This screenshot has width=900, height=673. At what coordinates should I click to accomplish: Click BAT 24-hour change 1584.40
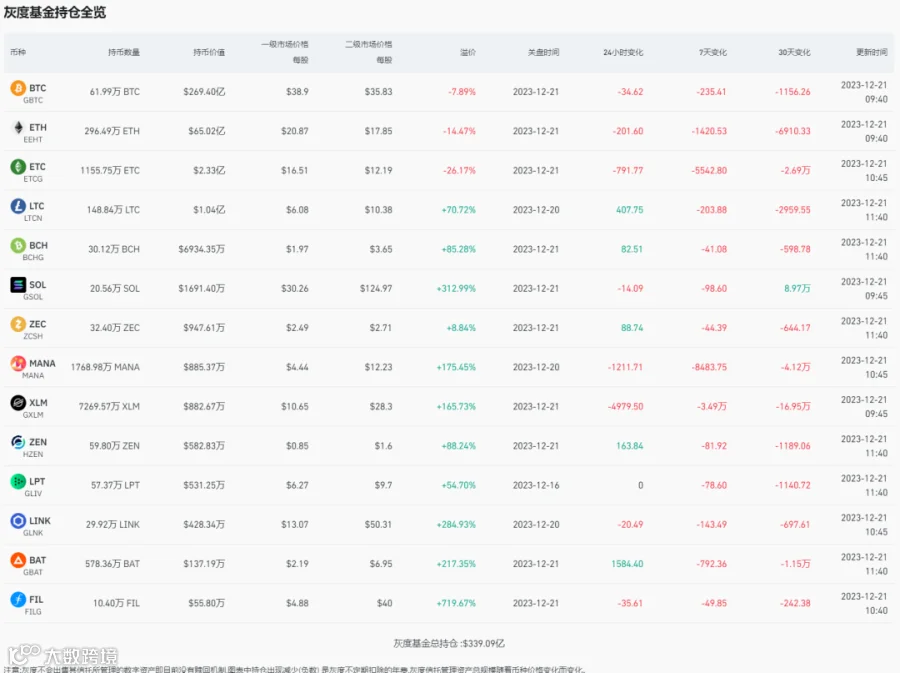627,564
